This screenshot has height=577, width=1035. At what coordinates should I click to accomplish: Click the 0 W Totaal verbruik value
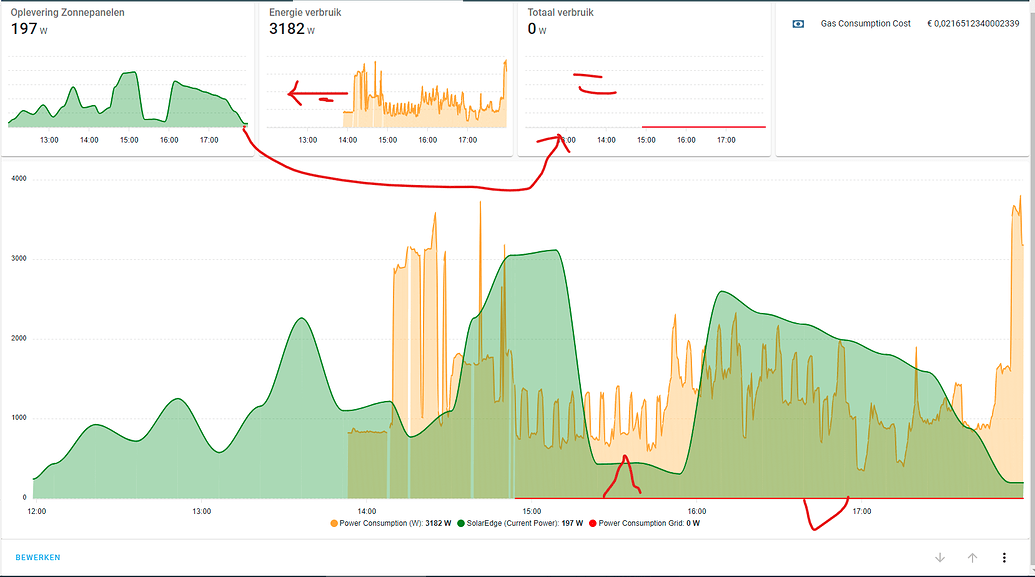pos(534,31)
